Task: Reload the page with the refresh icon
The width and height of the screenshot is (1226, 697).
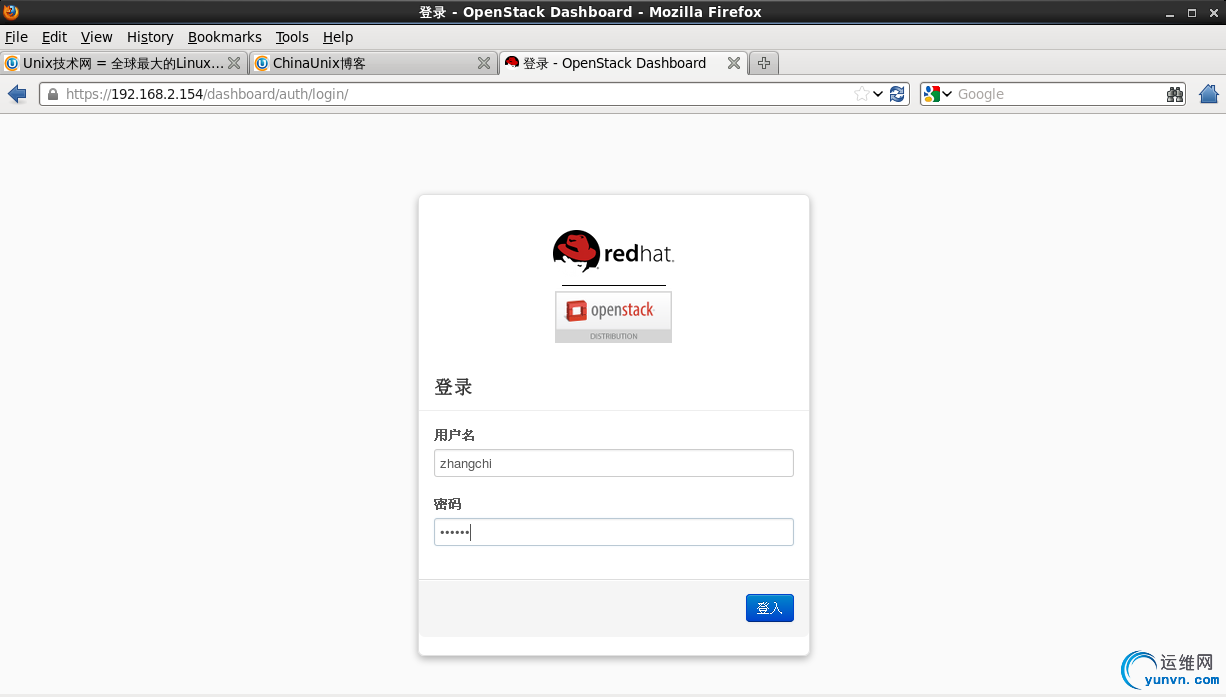Action: click(x=897, y=94)
